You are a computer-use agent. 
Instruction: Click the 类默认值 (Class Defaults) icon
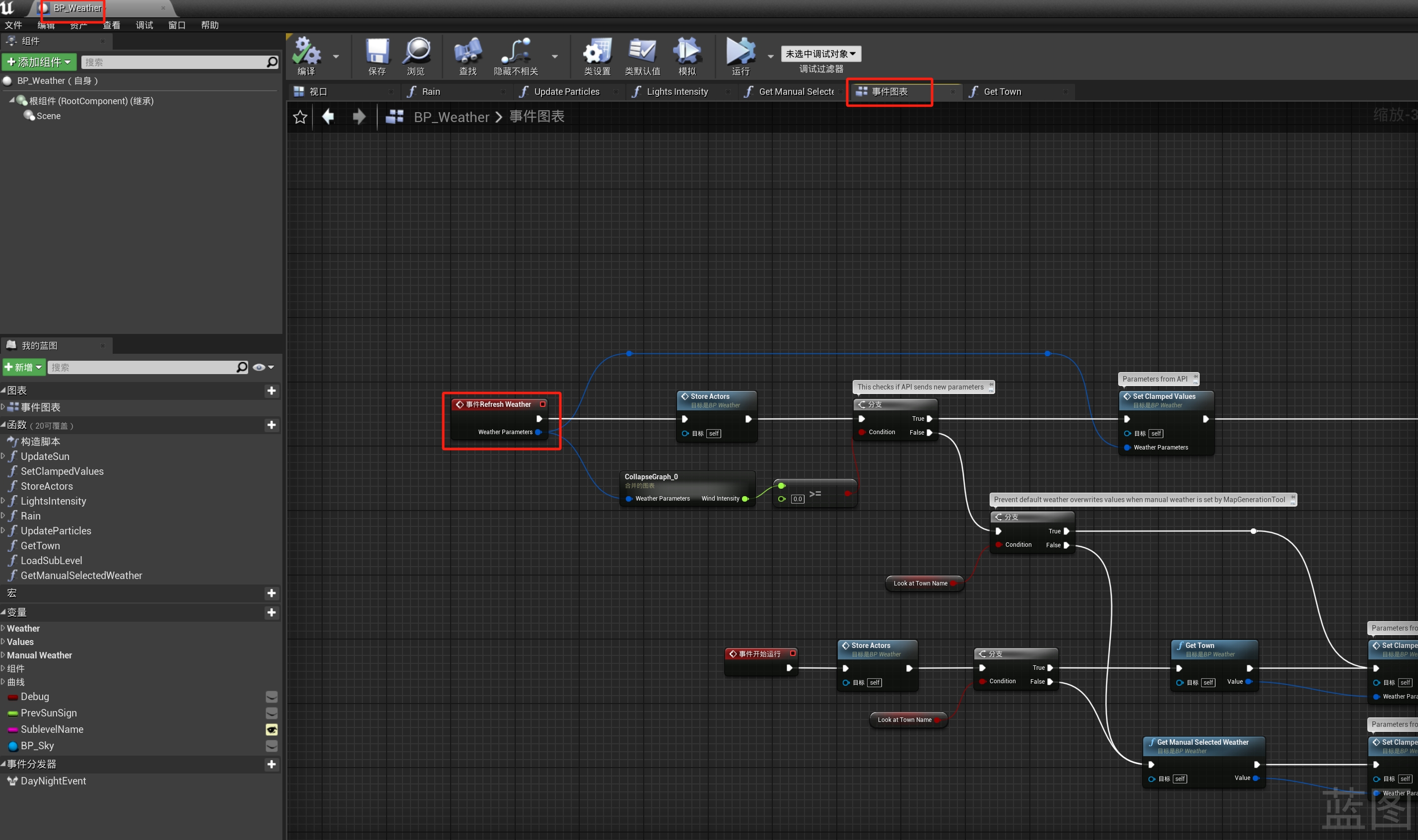(642, 52)
